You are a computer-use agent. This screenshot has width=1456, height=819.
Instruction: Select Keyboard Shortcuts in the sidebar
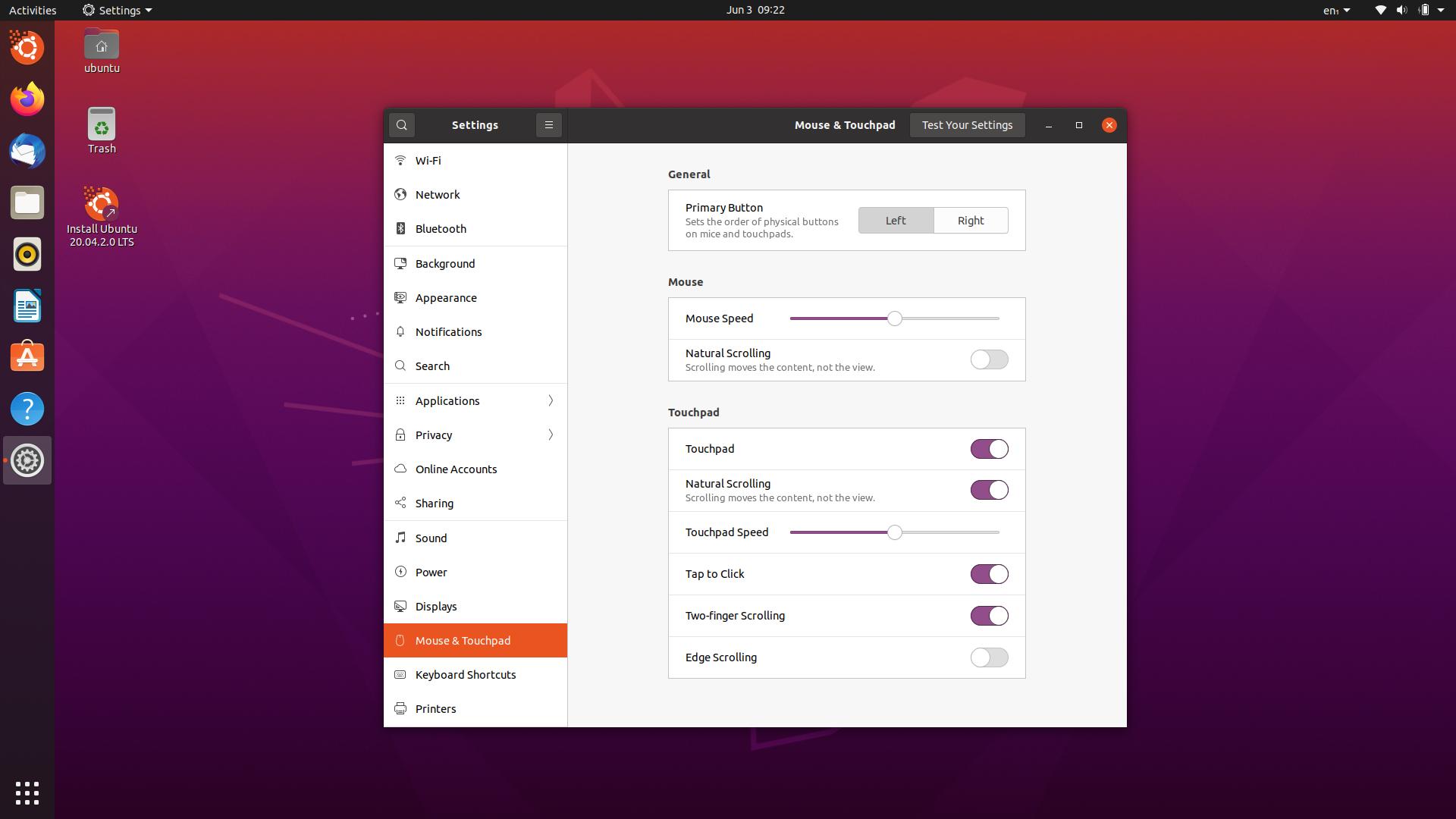[x=465, y=675]
